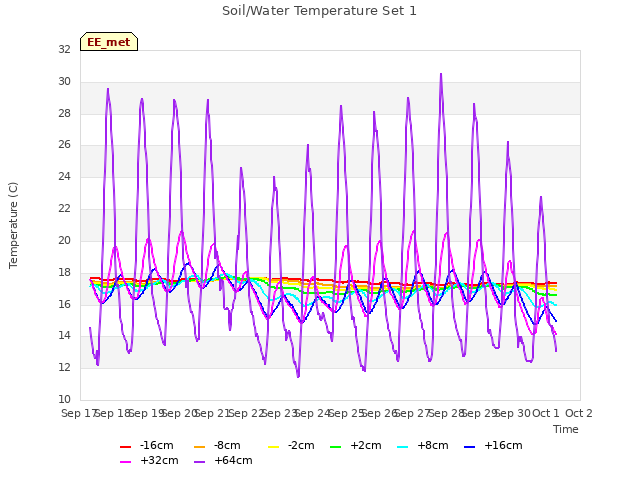The image size is (640, 480).
Task: Click the chart title Soil/Water Temperature Set 1
Action: (x=319, y=11)
